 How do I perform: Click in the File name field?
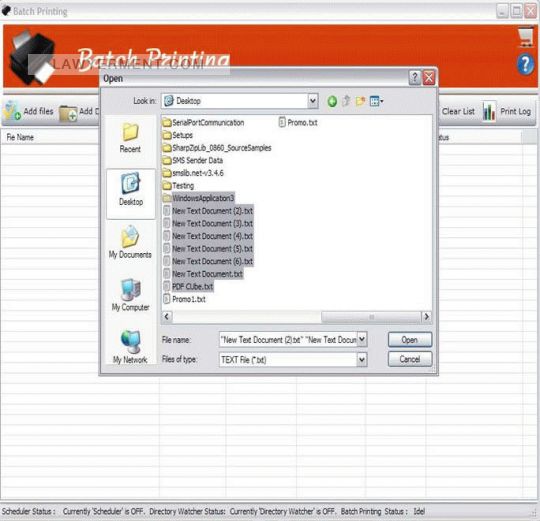(288, 340)
